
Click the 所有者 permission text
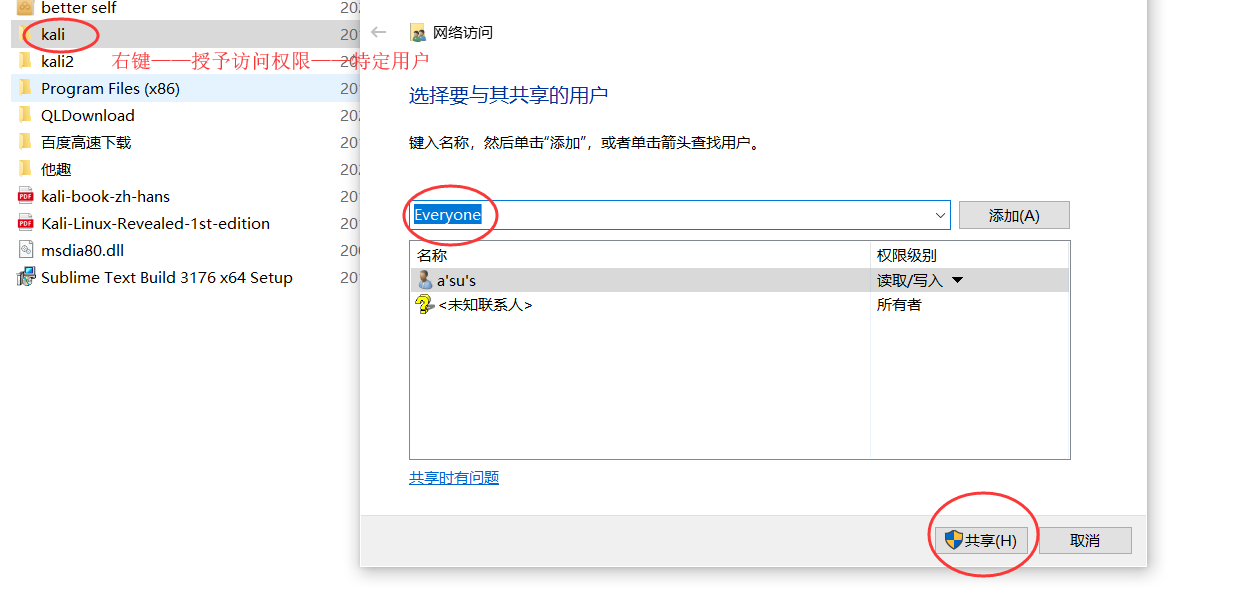pos(899,305)
